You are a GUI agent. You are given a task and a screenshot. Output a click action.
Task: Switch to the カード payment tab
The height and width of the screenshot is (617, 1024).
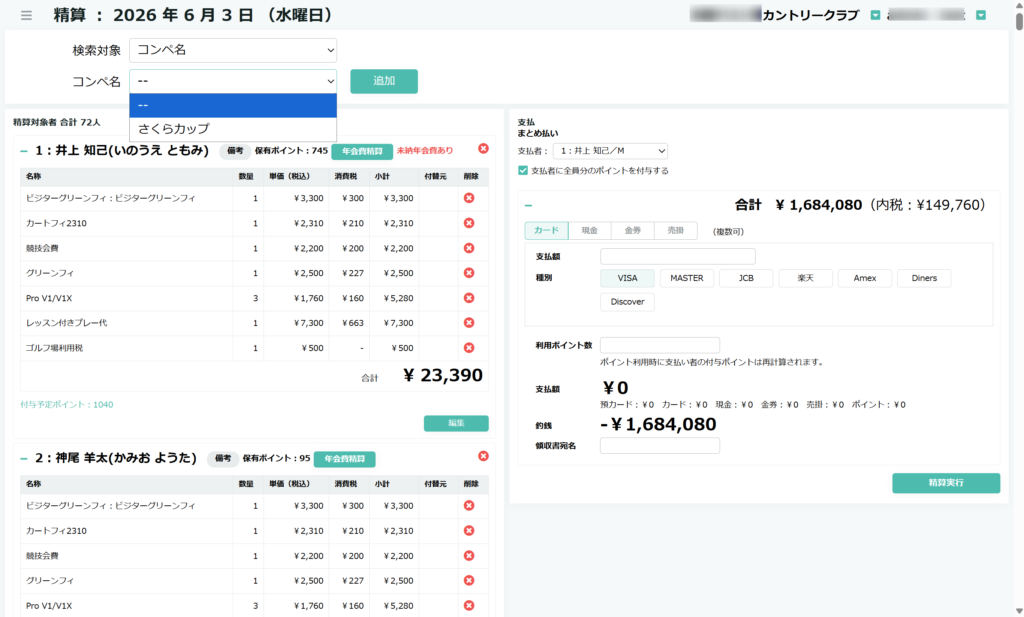tap(546, 230)
